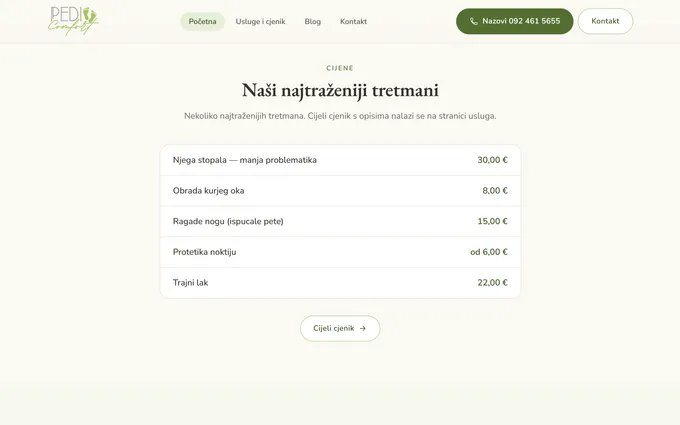
Task: Click the 8,00 € price
Action: [x=495, y=191]
